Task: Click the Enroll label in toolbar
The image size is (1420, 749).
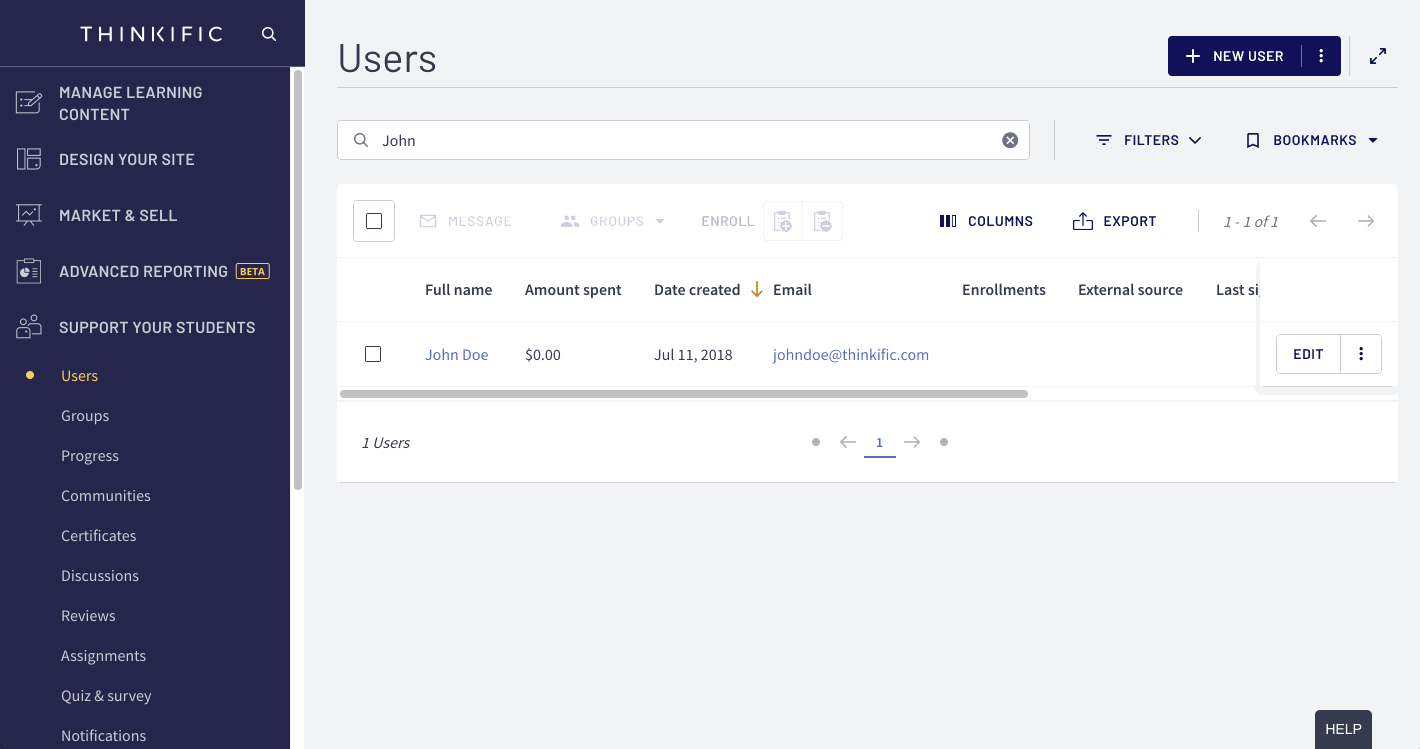Action: [728, 221]
